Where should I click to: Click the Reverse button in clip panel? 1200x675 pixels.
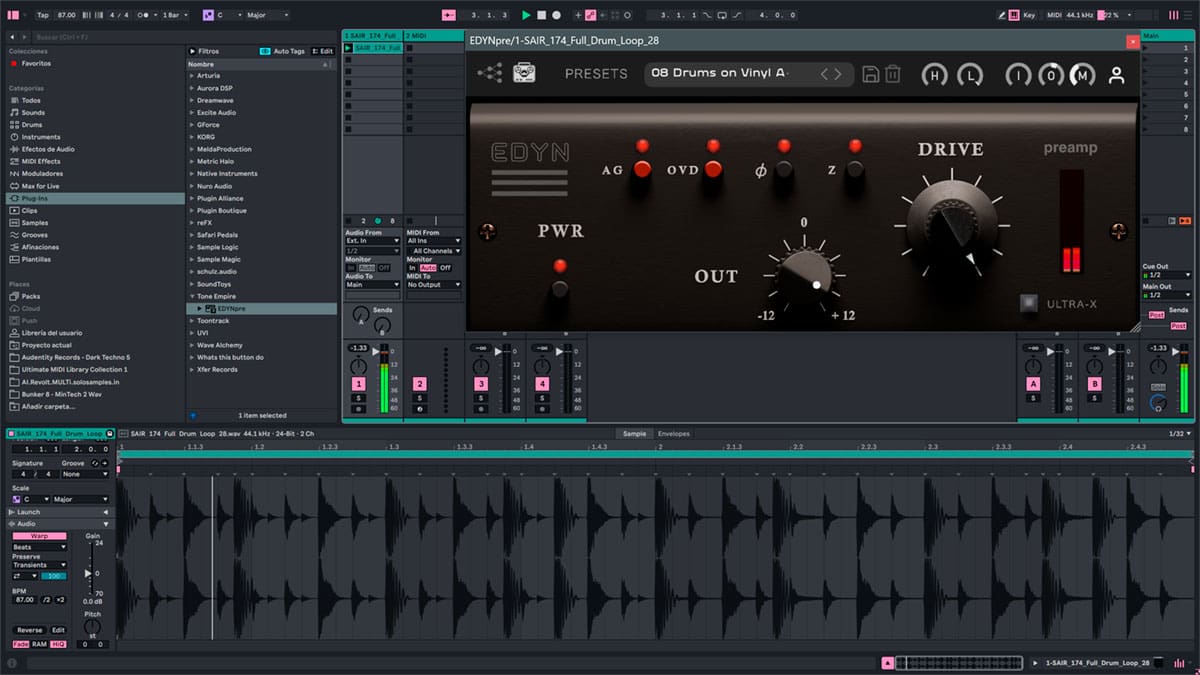[x=30, y=630]
